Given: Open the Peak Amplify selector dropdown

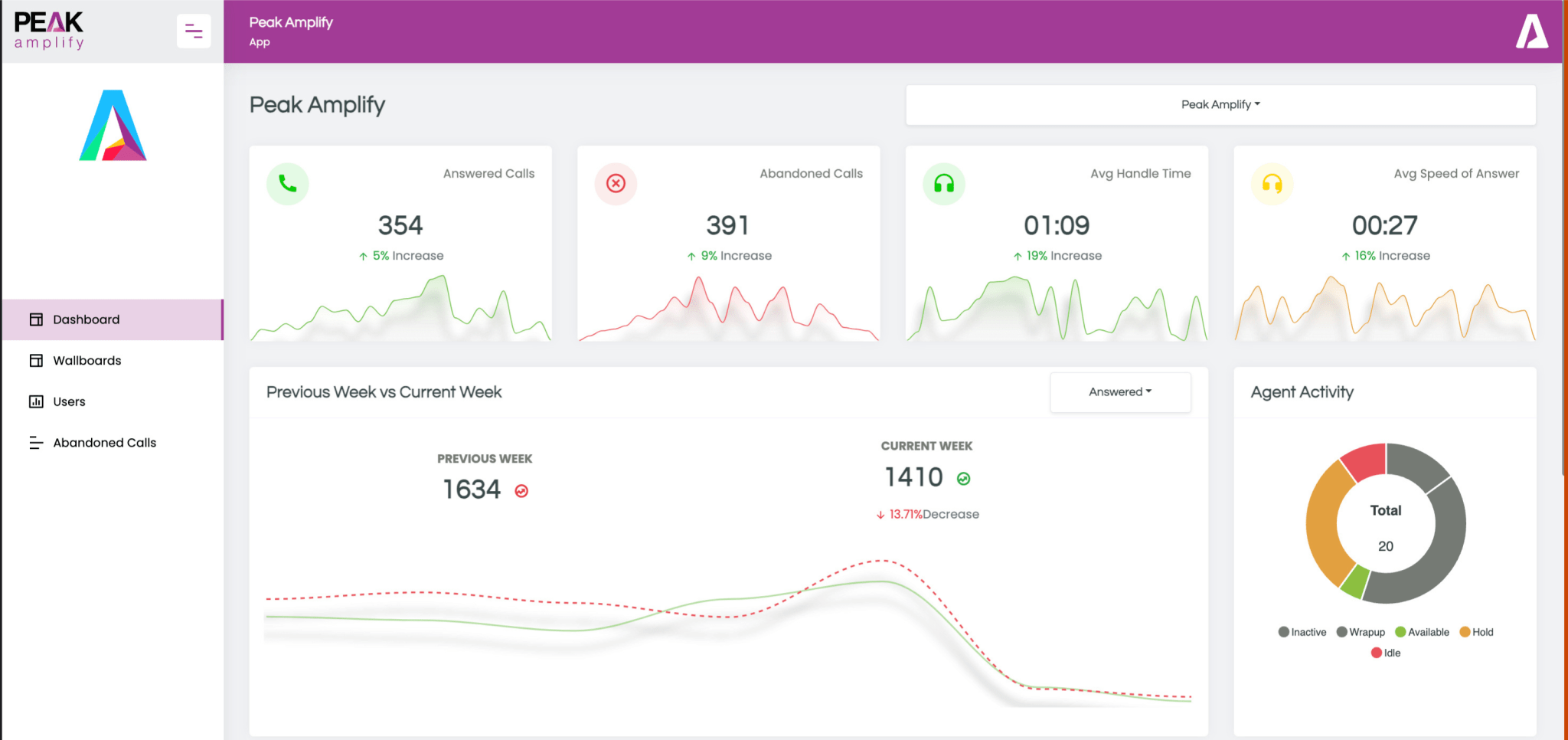Looking at the screenshot, I should pos(1220,104).
